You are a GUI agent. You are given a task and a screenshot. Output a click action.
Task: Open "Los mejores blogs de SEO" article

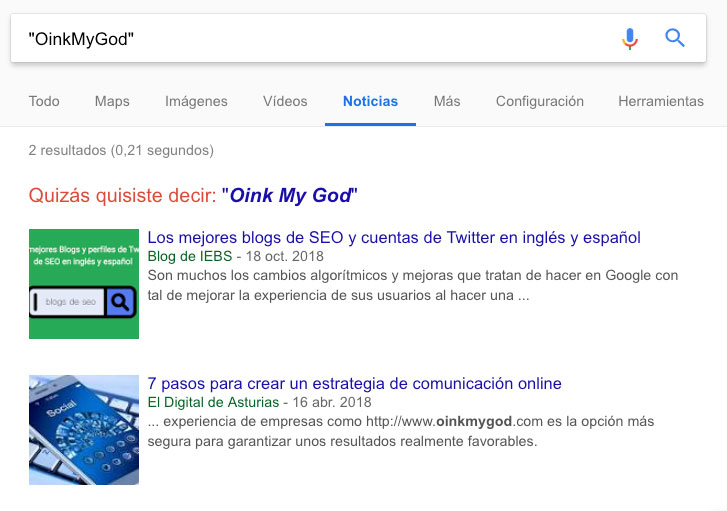click(394, 237)
